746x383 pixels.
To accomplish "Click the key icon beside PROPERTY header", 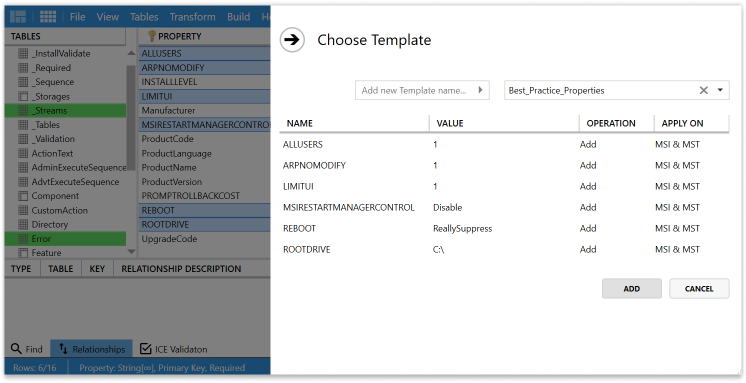I will 152,36.
